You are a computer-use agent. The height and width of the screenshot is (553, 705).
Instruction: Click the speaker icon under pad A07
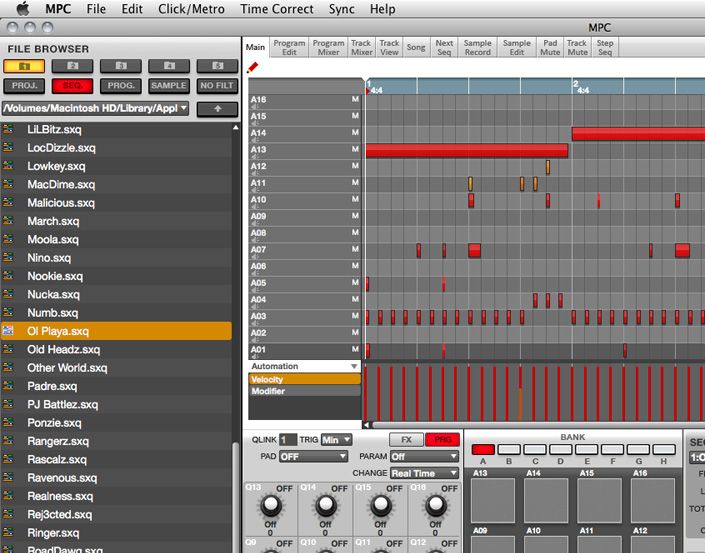(253, 257)
